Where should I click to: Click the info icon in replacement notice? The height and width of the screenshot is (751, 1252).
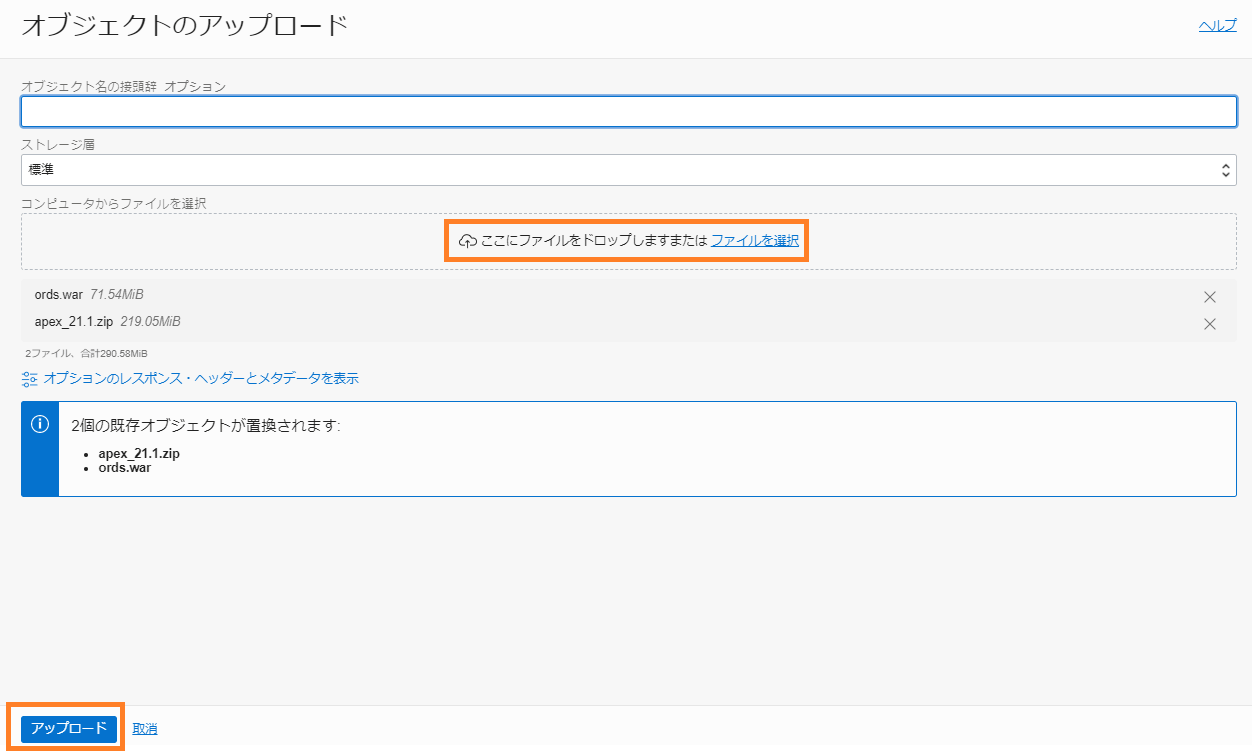pos(40,424)
